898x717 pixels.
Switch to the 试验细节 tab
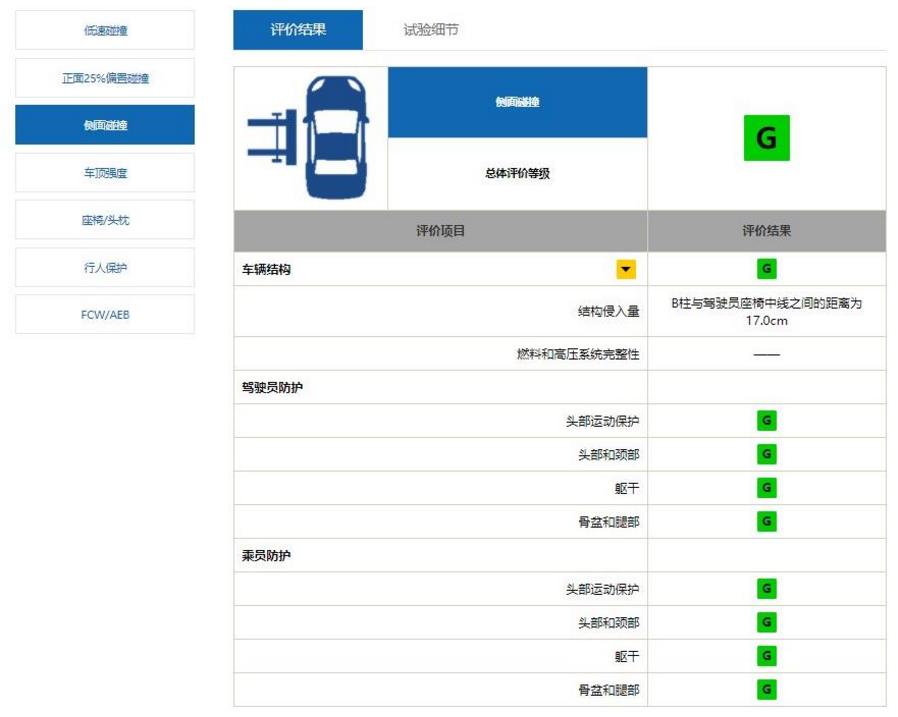point(431,30)
